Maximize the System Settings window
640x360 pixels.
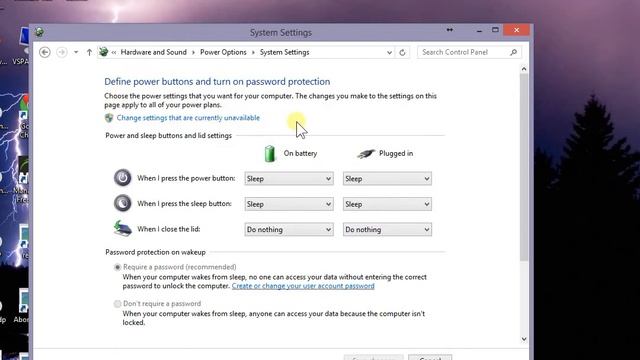pos(495,30)
